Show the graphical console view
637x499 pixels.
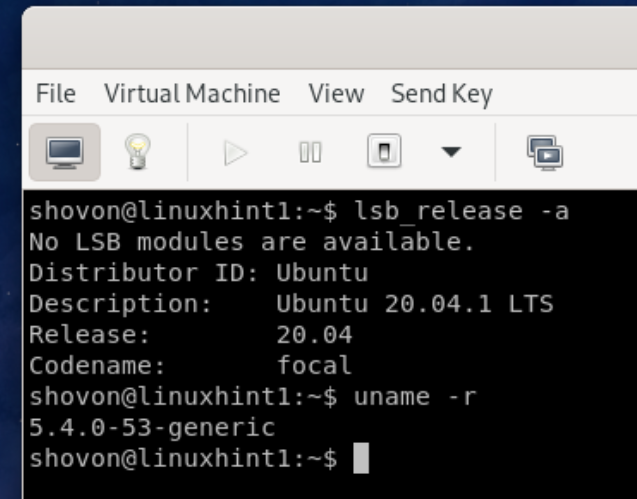pyautogui.click(x=62, y=152)
